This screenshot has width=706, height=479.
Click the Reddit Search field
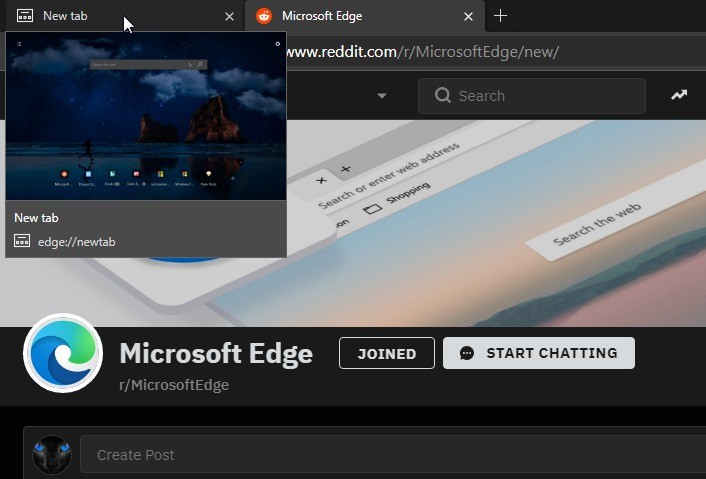pos(532,96)
